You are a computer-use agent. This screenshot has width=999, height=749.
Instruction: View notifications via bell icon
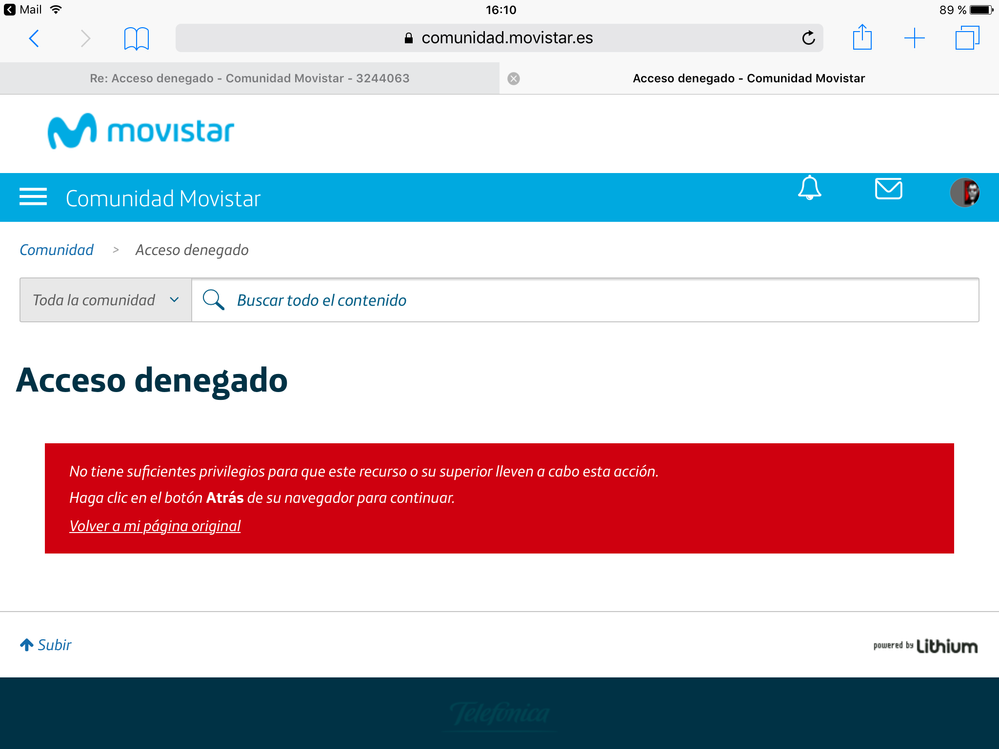[809, 189]
